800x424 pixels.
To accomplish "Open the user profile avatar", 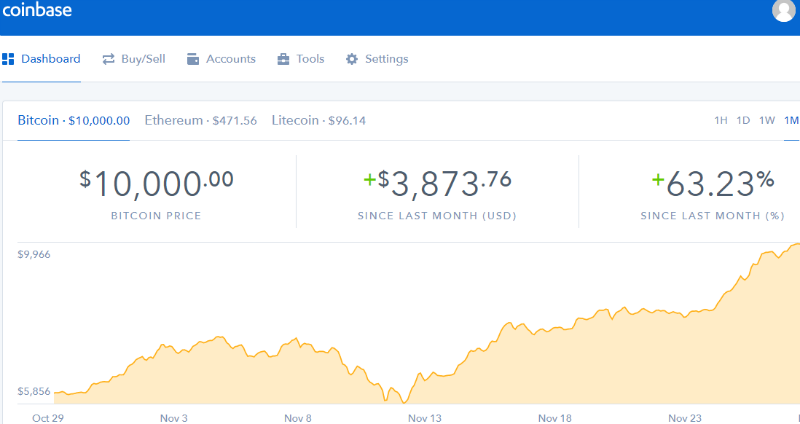I will click(x=784, y=11).
